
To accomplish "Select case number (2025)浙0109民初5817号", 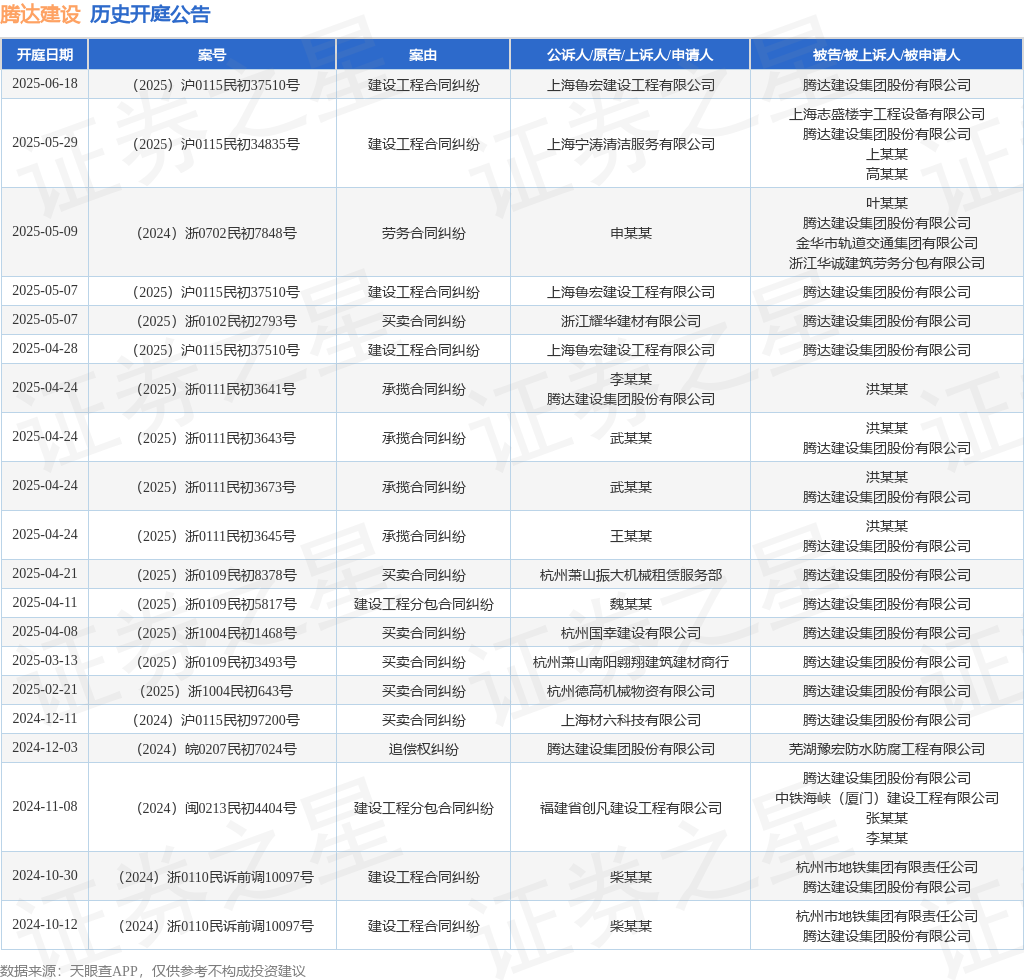I will 216,604.
